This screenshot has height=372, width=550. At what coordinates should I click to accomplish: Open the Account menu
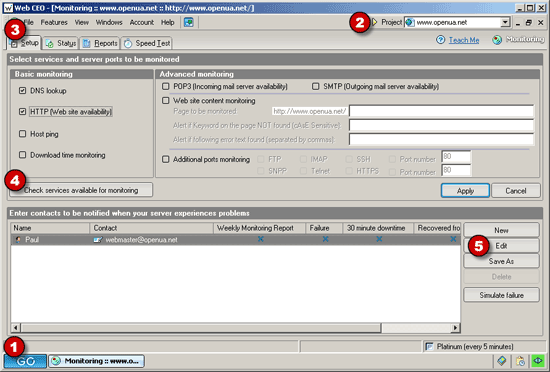click(x=142, y=22)
